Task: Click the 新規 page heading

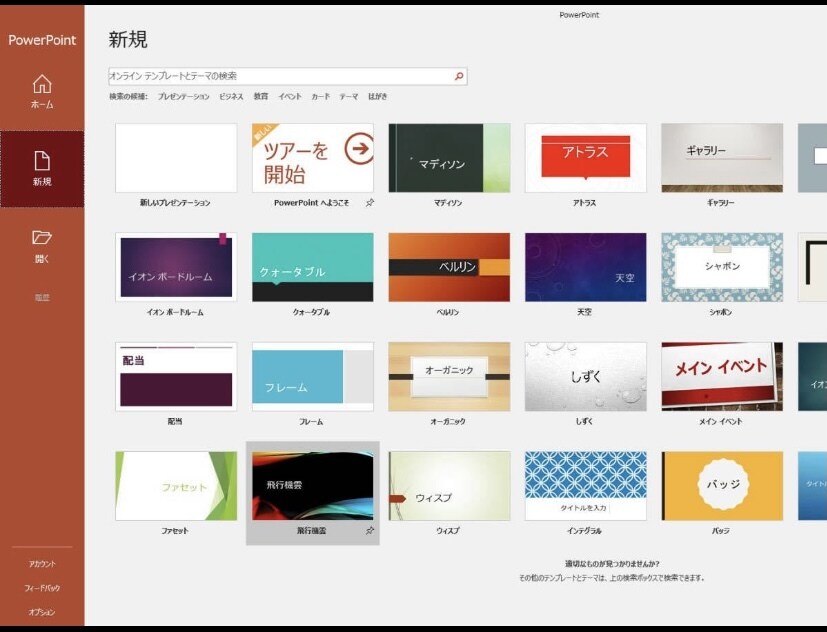Action: tap(128, 40)
